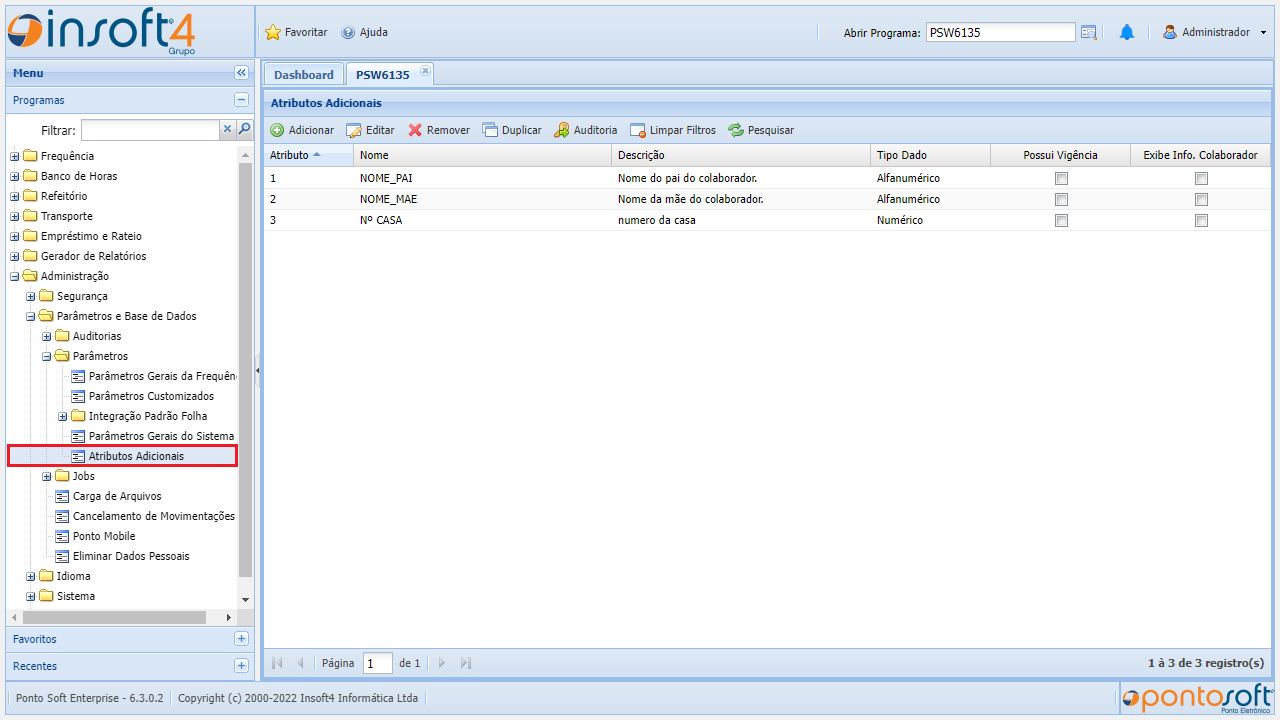The height and width of the screenshot is (720, 1280).
Task: Click the Adicionar green plus icon
Action: pos(277,130)
